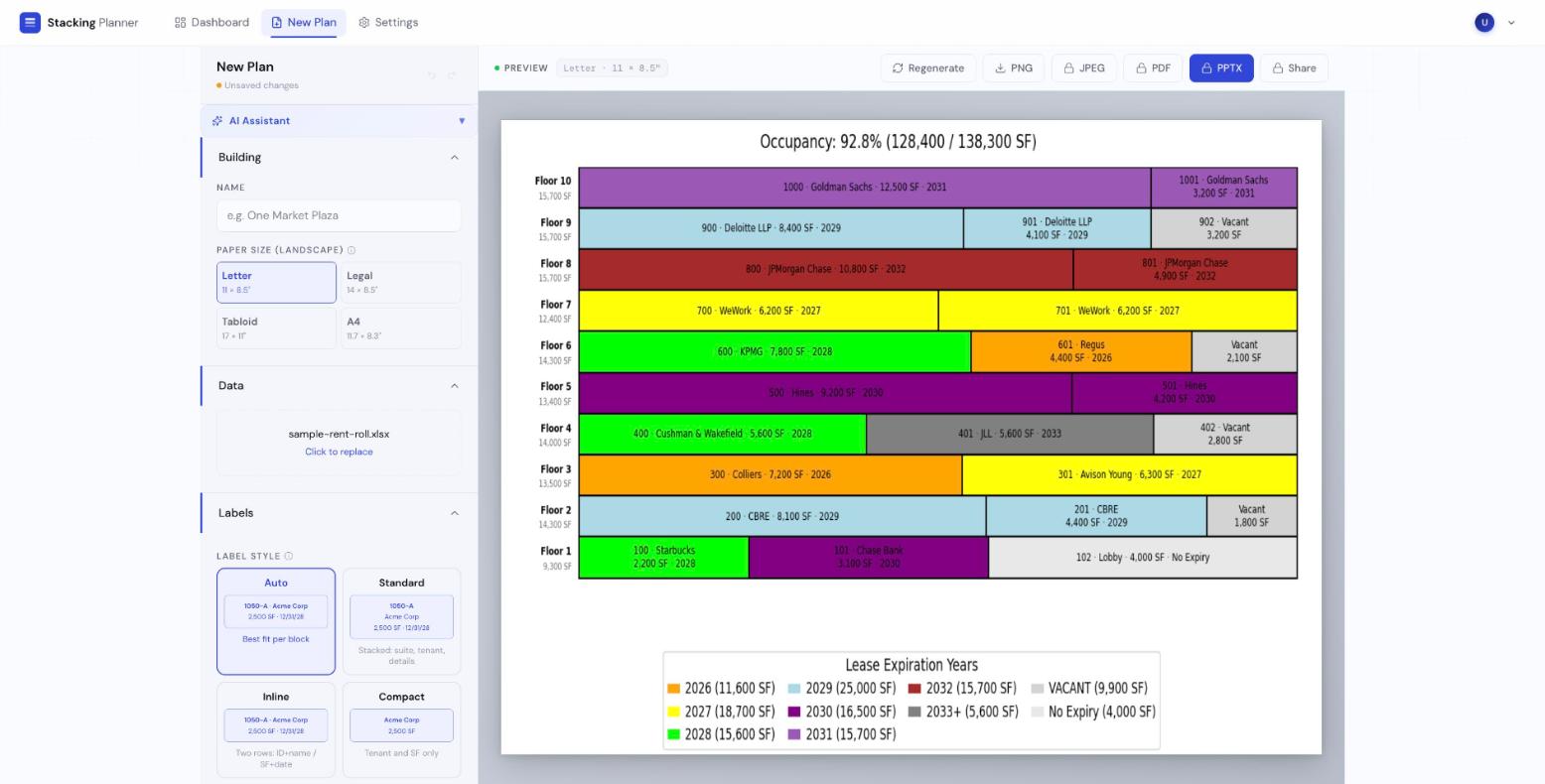The height and width of the screenshot is (784, 1545).
Task: Select the A4 paper size option
Action: pyautogui.click(x=401, y=328)
